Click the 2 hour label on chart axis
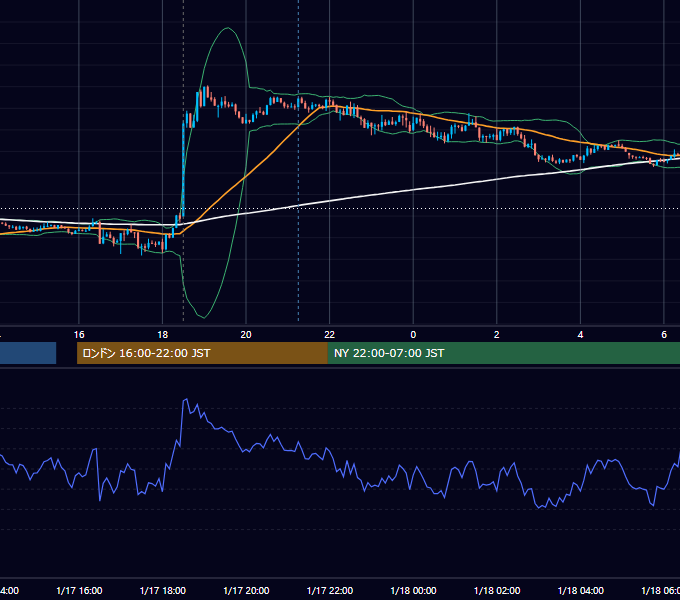Image resolution: width=680 pixels, height=600 pixels. 497,335
